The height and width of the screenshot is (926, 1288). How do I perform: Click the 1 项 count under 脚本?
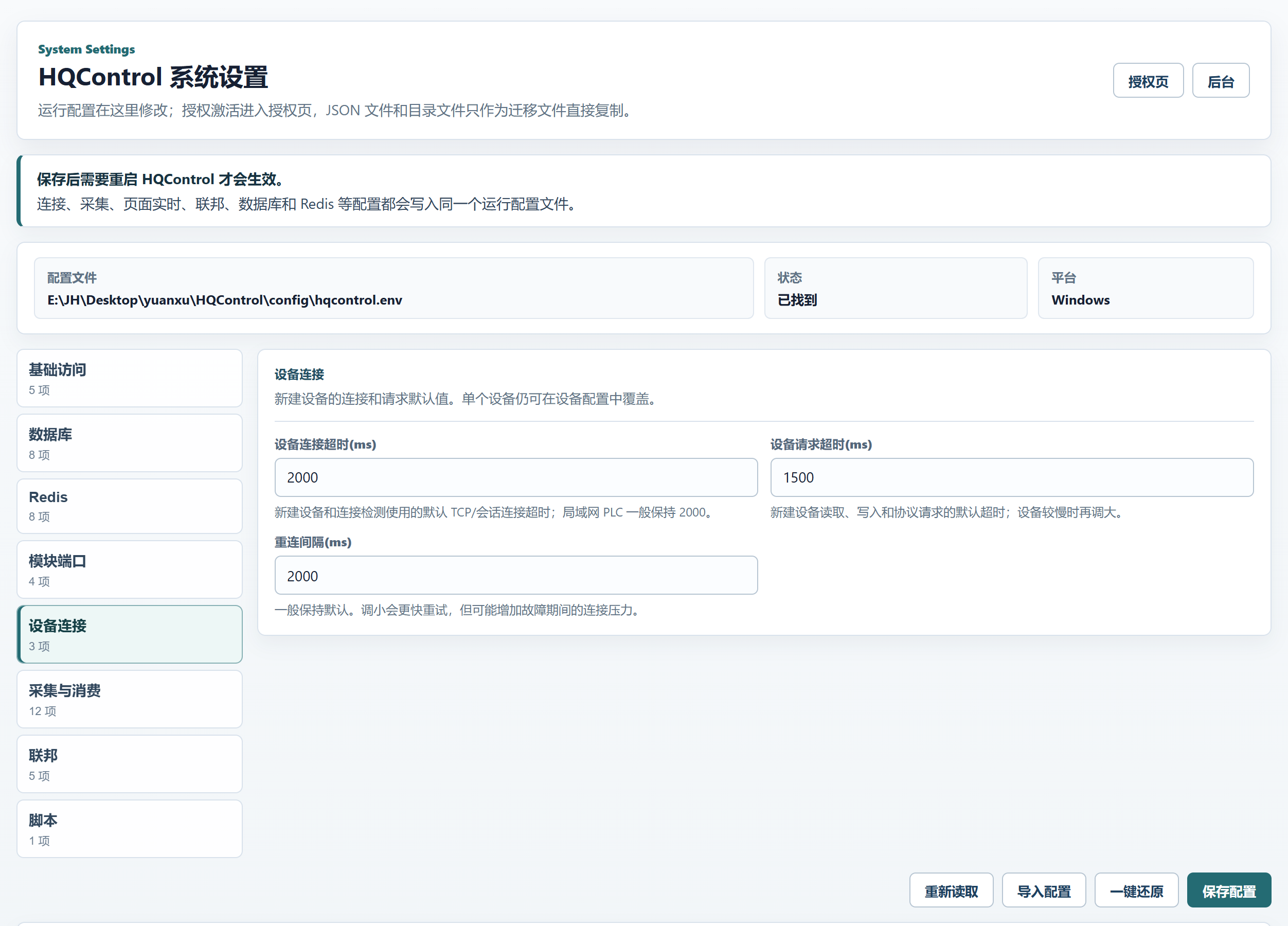(39, 841)
